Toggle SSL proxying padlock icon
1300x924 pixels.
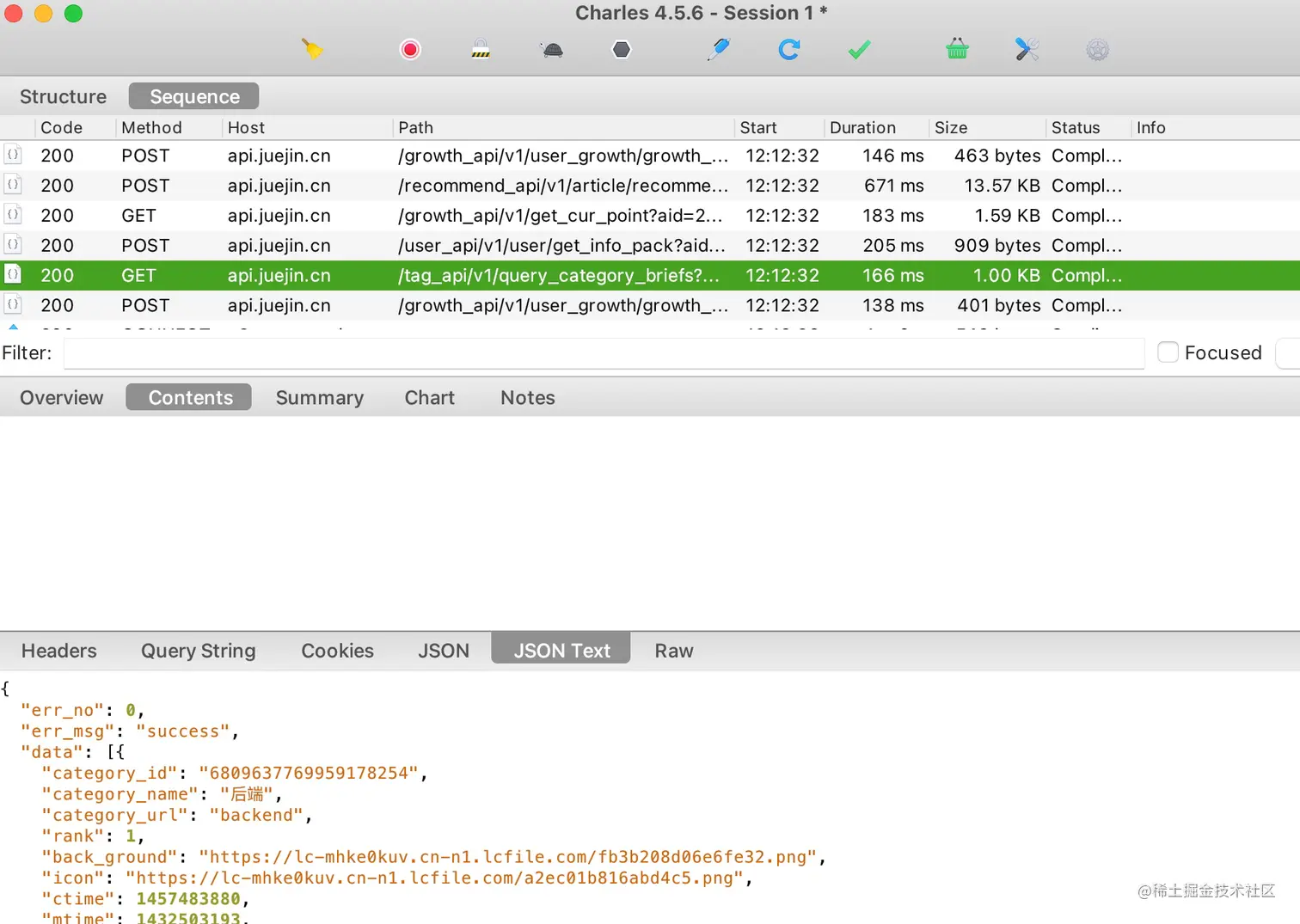481,49
